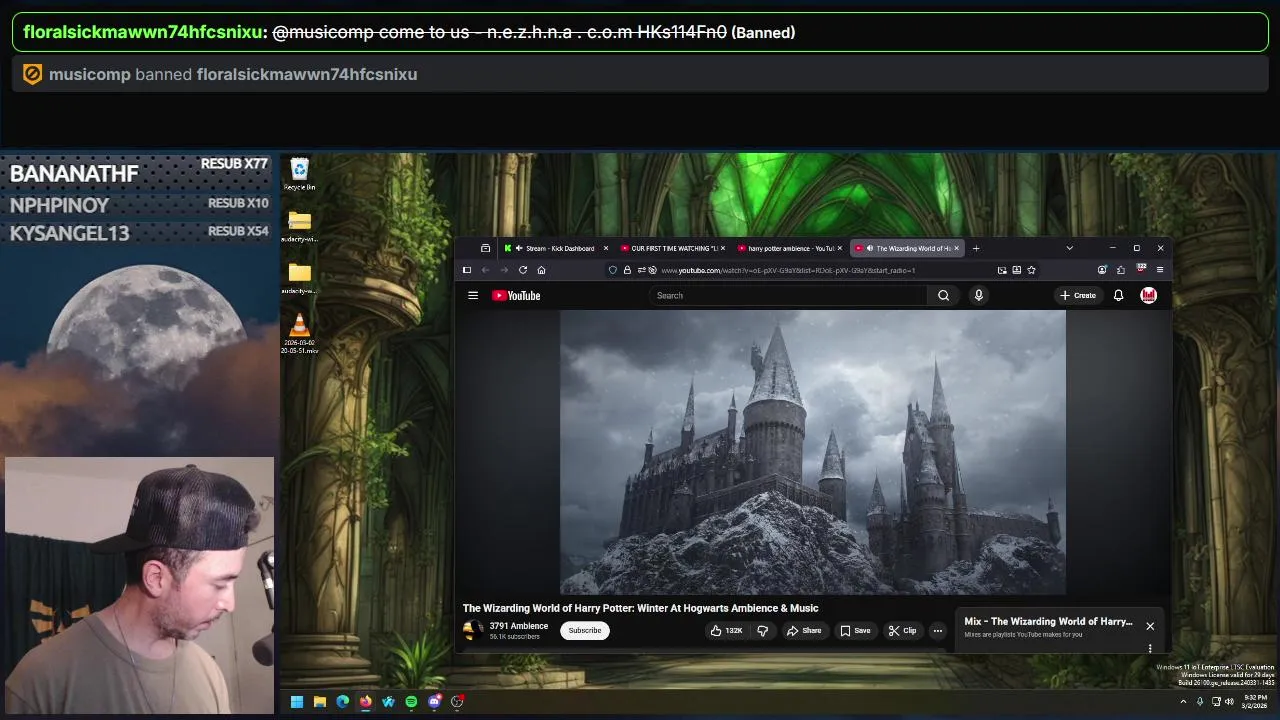The height and width of the screenshot is (720, 1280).
Task: Click the Hogwarts video player
Action: coord(813,452)
